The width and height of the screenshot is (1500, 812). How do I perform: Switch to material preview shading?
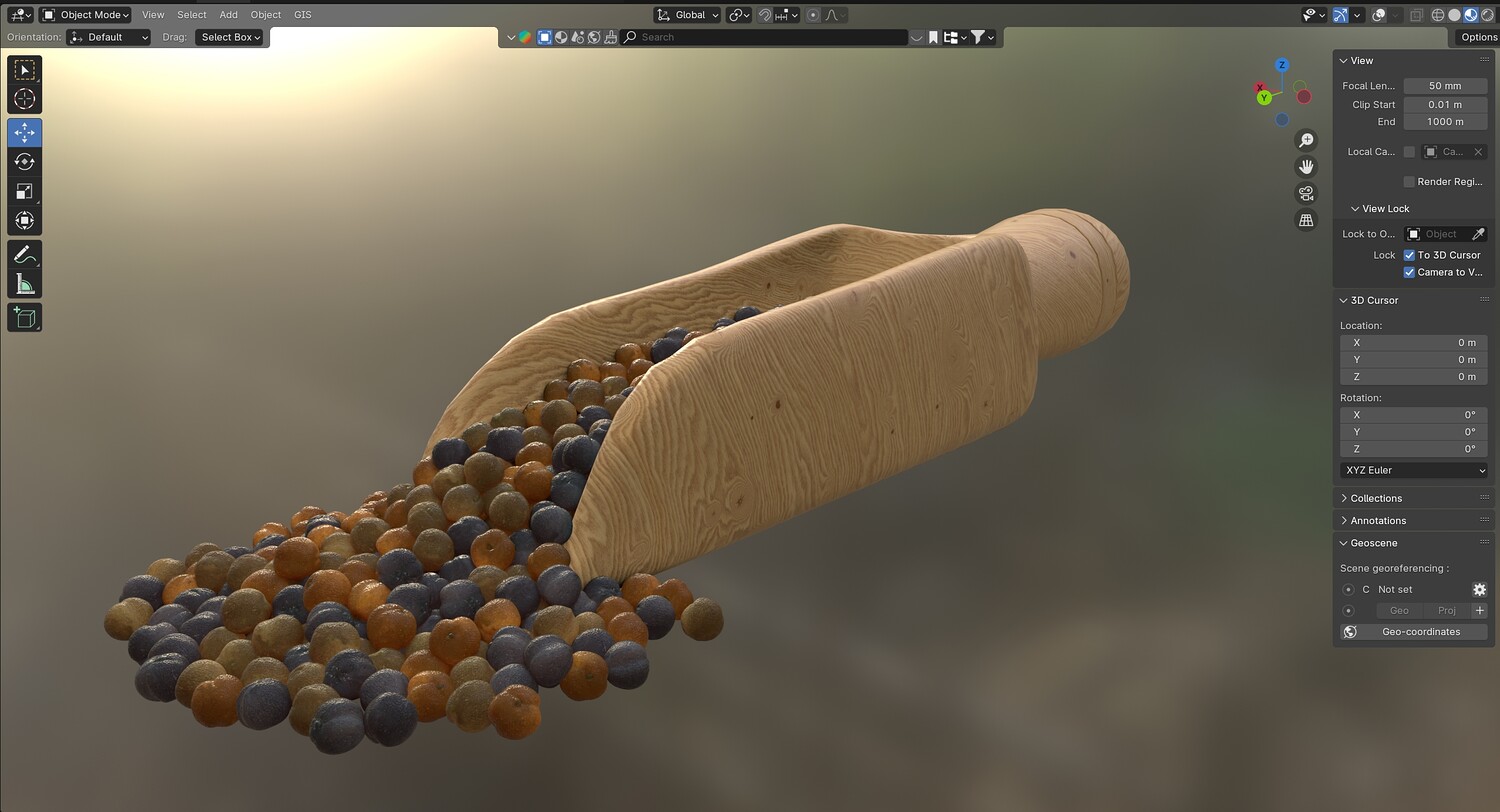pos(1470,15)
